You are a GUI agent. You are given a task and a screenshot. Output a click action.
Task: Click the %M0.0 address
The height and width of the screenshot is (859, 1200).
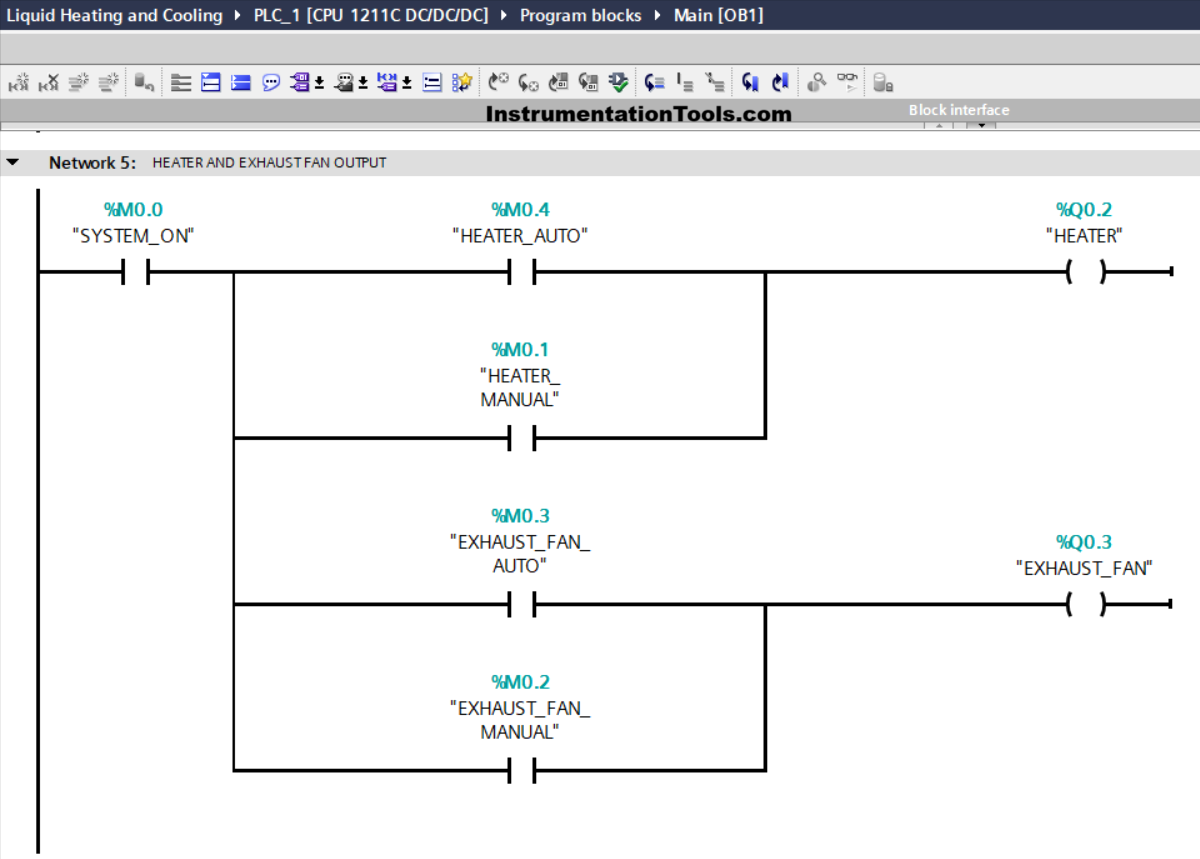pyautogui.click(x=133, y=210)
